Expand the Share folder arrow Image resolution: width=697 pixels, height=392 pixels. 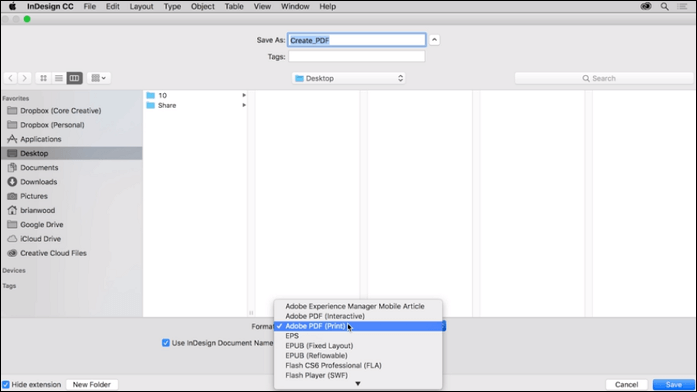tap(244, 105)
